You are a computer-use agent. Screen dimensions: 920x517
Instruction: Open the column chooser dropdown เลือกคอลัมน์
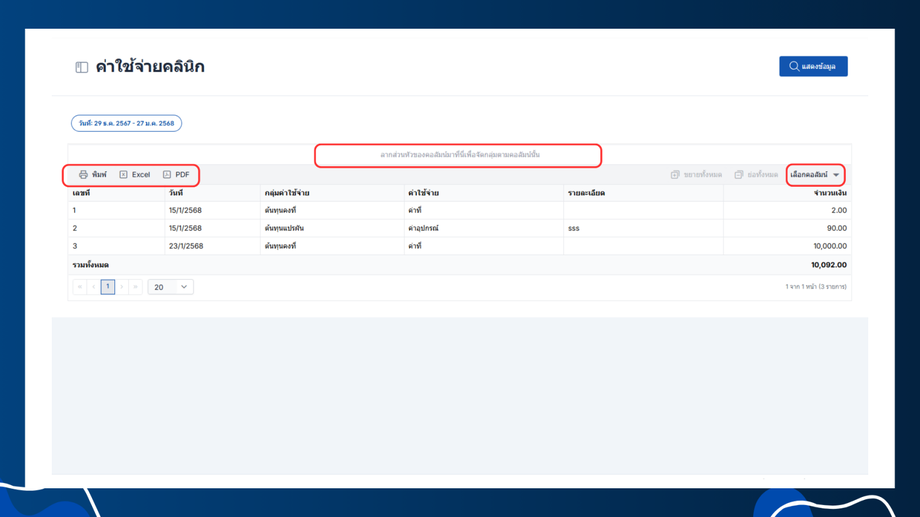coord(815,175)
